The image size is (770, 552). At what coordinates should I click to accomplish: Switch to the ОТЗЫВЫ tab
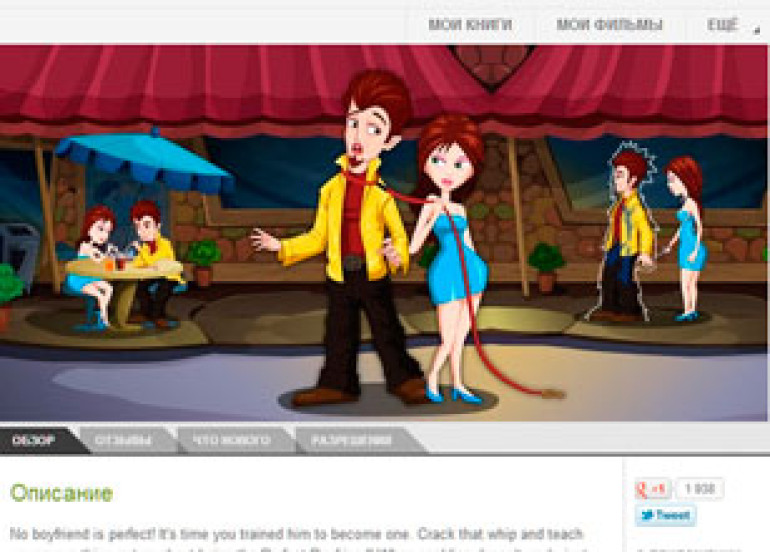tap(123, 440)
